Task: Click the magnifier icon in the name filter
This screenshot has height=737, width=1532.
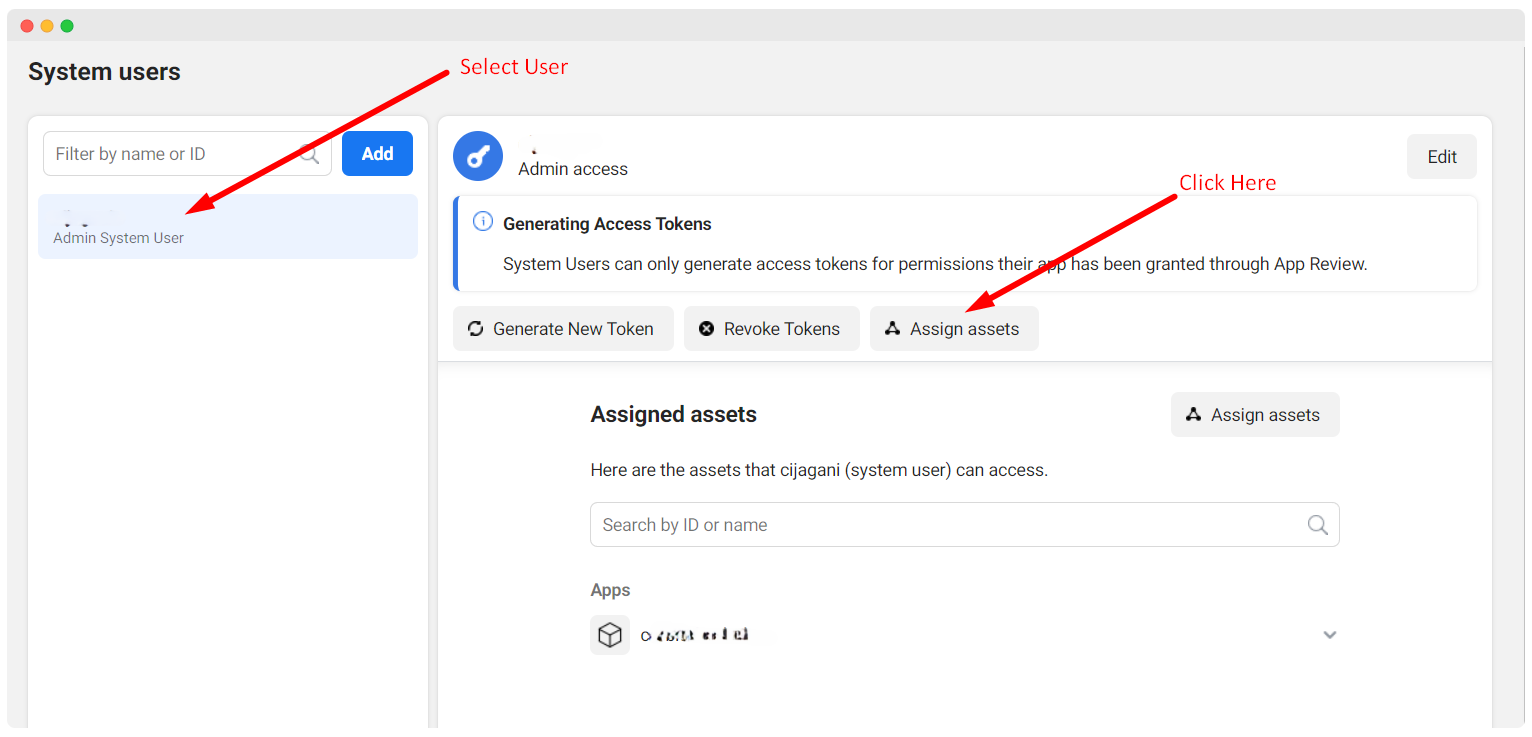Action: pos(310,154)
